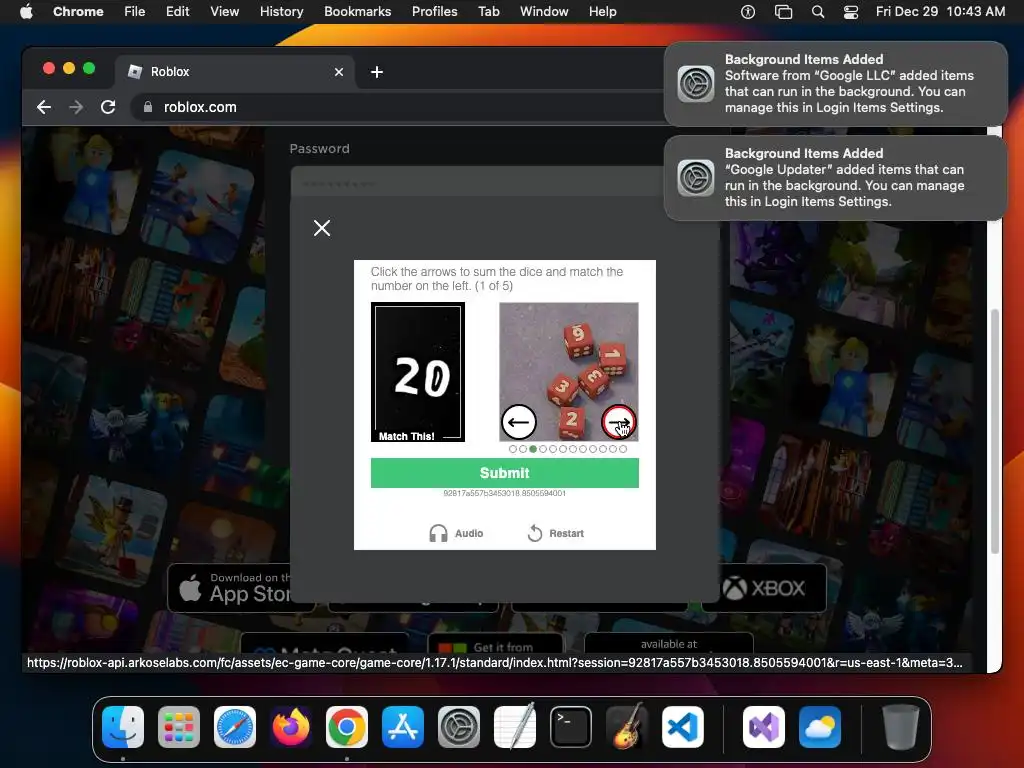Click the accessibility icon in menu bar
This screenshot has width=1024, height=768.
[x=748, y=11]
